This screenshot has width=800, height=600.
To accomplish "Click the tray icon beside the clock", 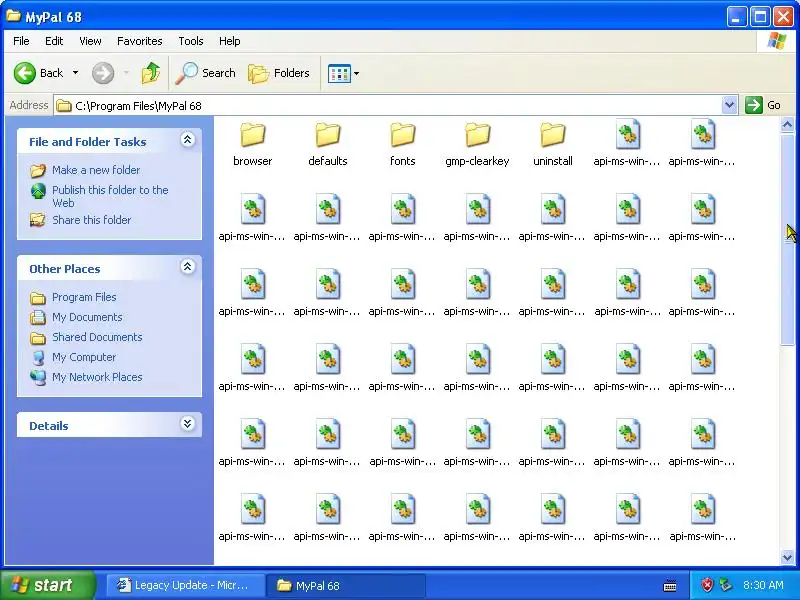I will [x=726, y=585].
